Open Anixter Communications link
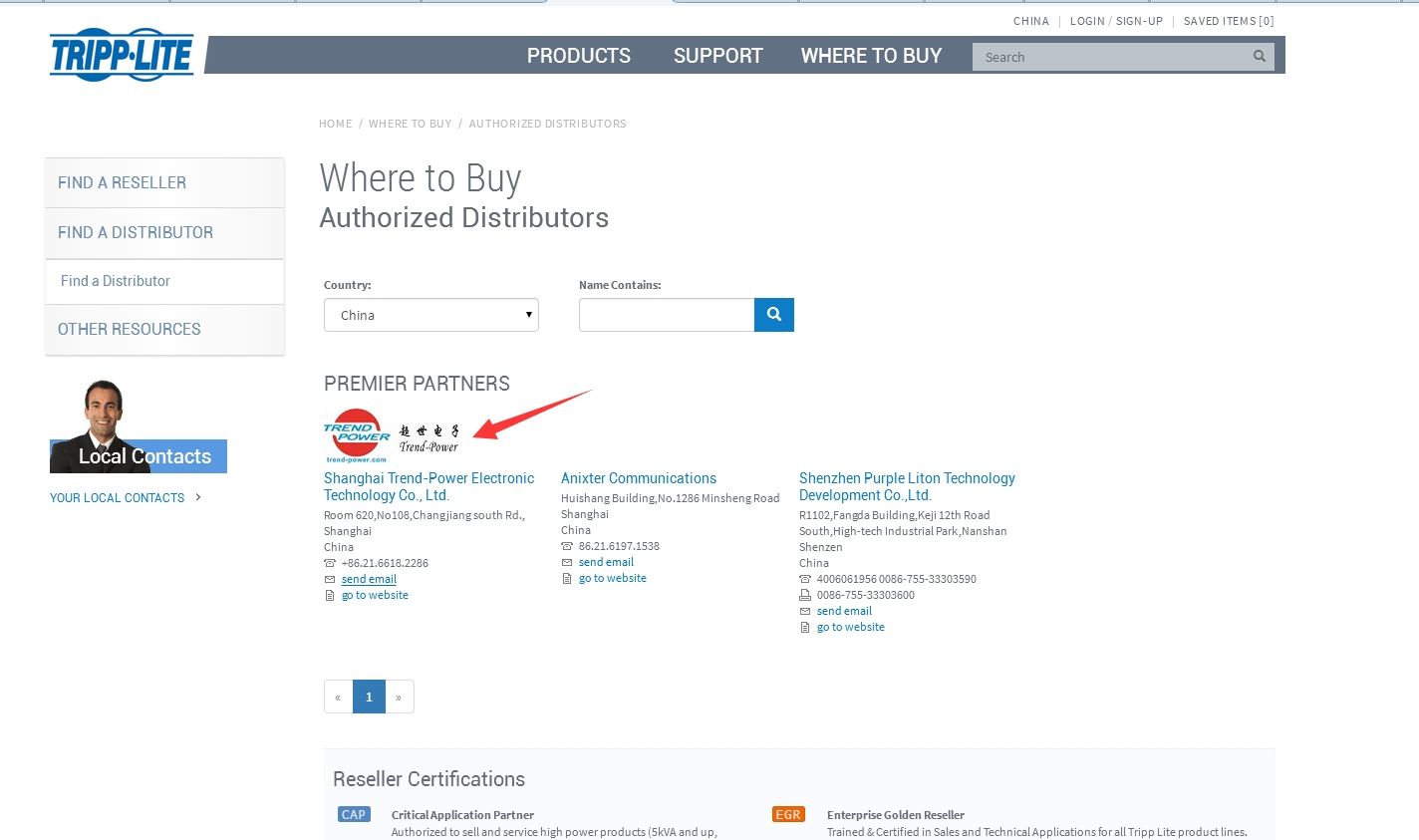 tap(639, 478)
